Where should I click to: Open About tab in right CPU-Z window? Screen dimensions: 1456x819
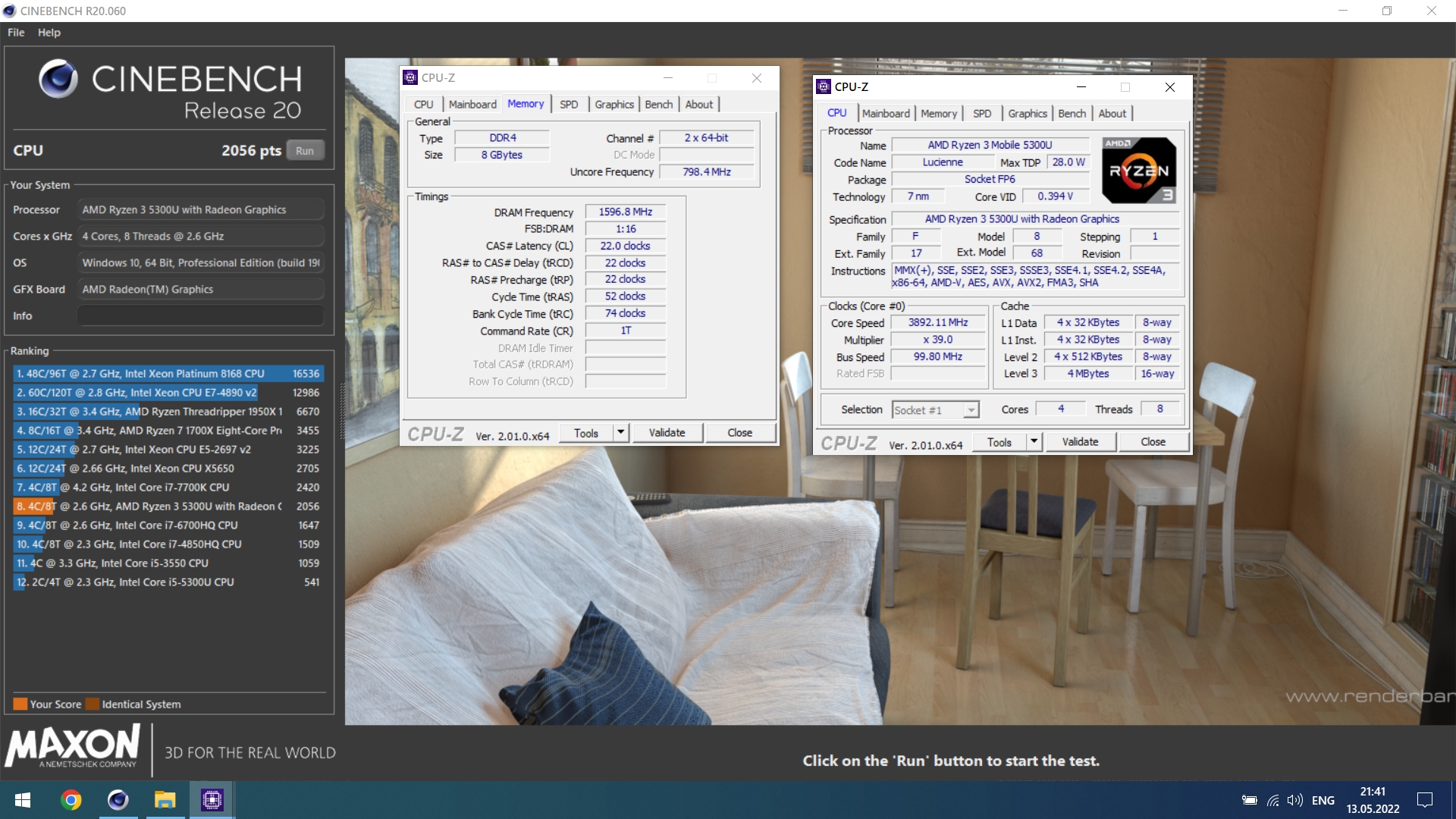[x=1112, y=114]
